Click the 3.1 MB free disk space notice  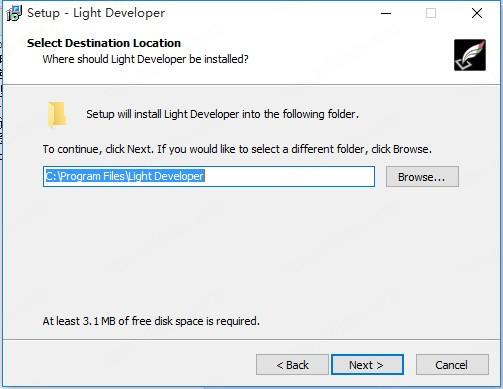pyautogui.click(x=151, y=321)
